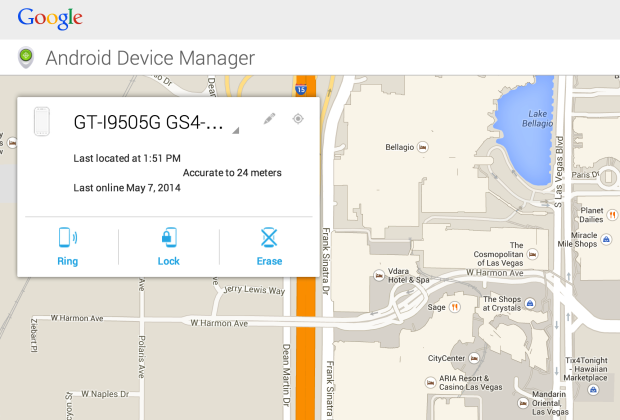Image resolution: width=620 pixels, height=420 pixels.
Task: Click the hotel marker left of device card
Action: pos(12,142)
